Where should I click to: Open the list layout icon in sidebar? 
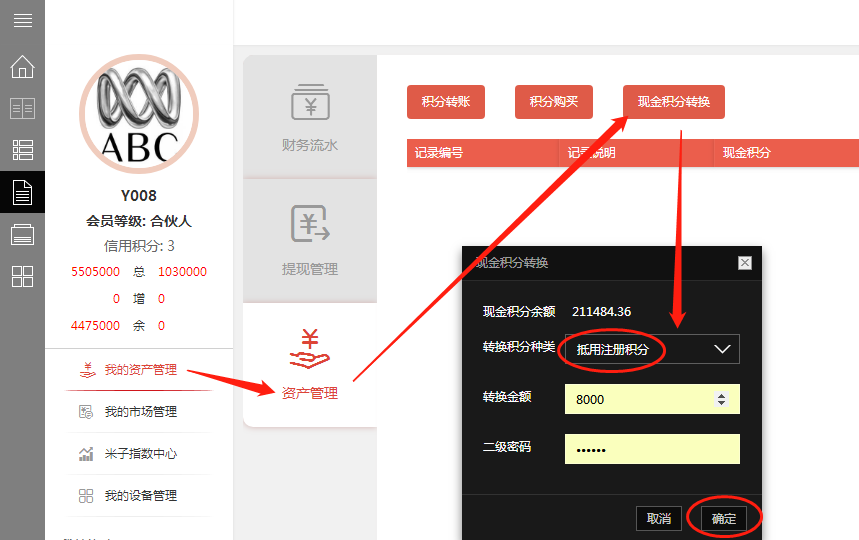point(22,150)
